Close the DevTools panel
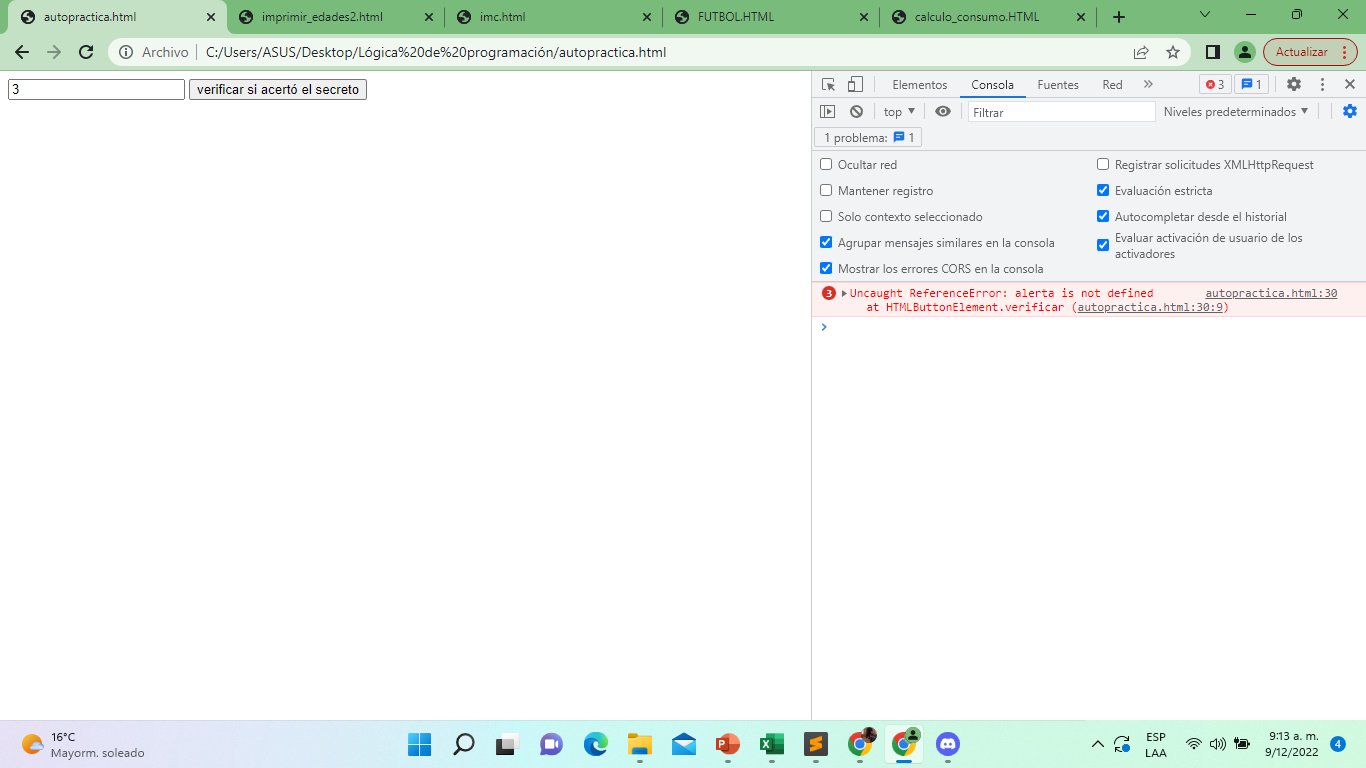The height and width of the screenshot is (768, 1366). (1350, 85)
